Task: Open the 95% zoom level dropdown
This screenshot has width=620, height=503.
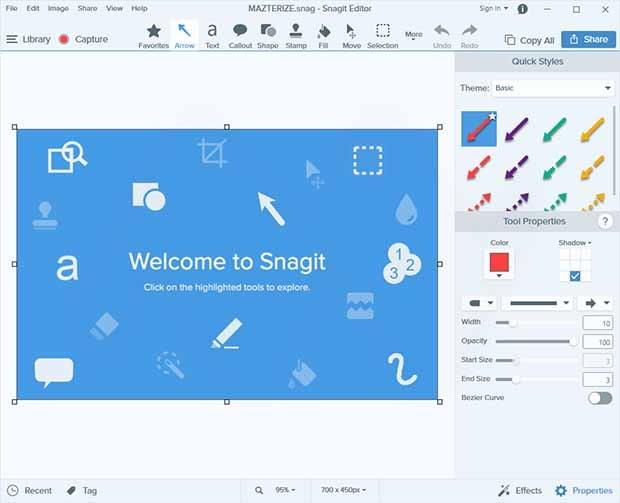Action: point(285,490)
